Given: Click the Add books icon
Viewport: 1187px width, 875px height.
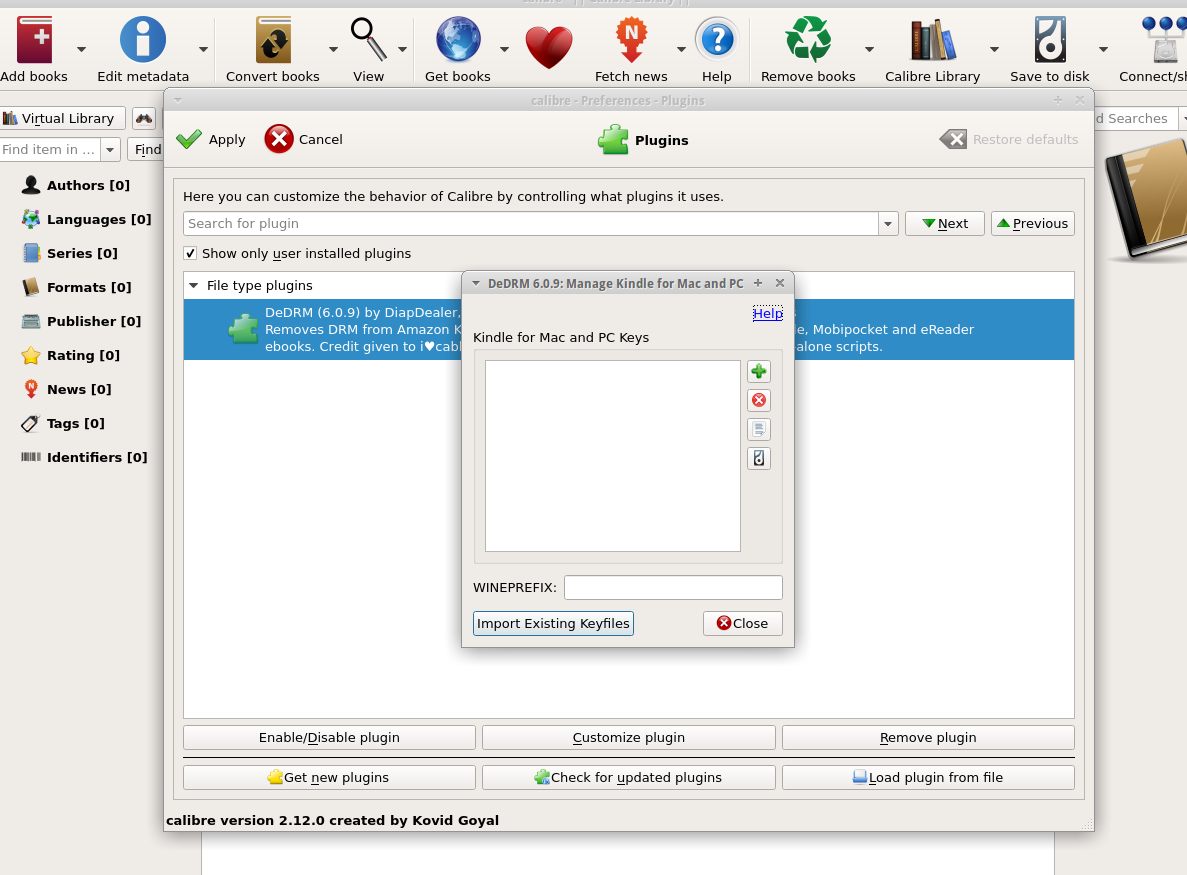Looking at the screenshot, I should click(35, 40).
